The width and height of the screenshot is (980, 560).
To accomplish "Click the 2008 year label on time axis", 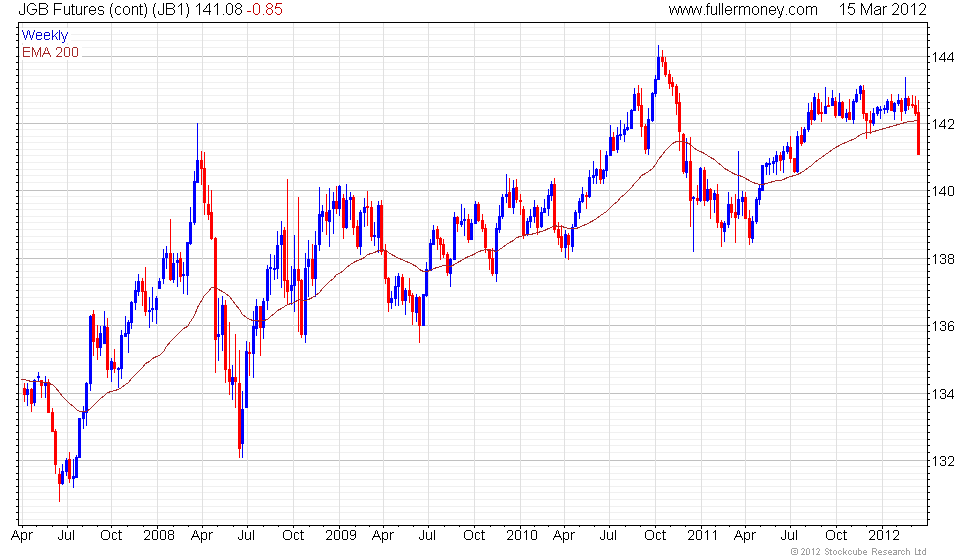I will point(159,536).
